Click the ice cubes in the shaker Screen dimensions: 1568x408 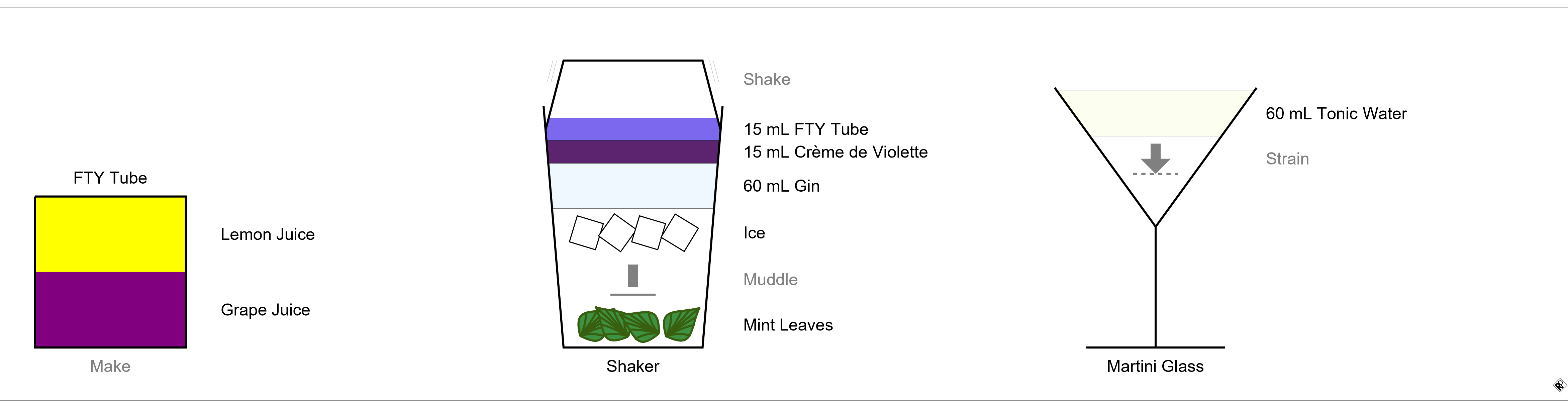click(633, 233)
